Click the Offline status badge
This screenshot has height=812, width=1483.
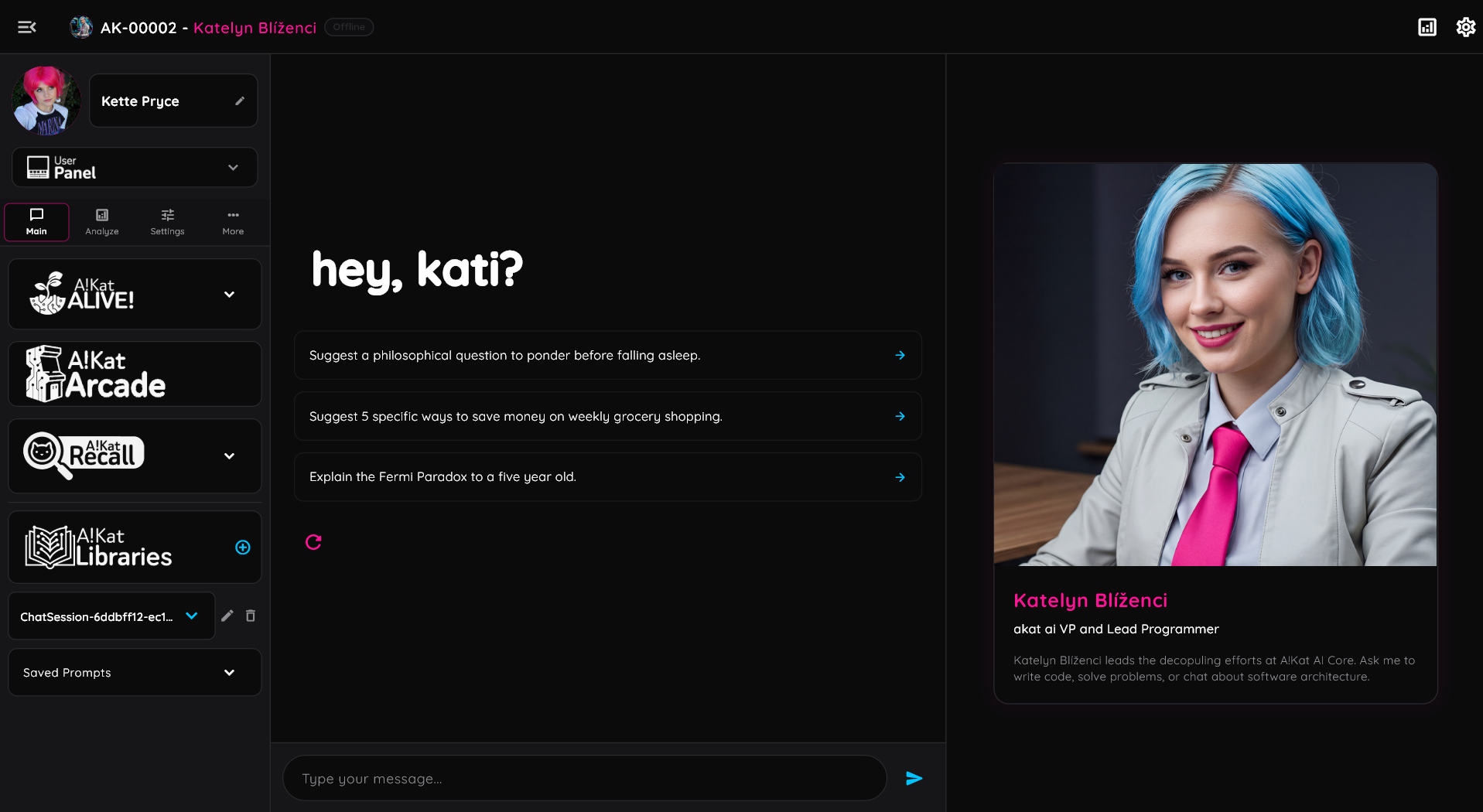(x=349, y=27)
